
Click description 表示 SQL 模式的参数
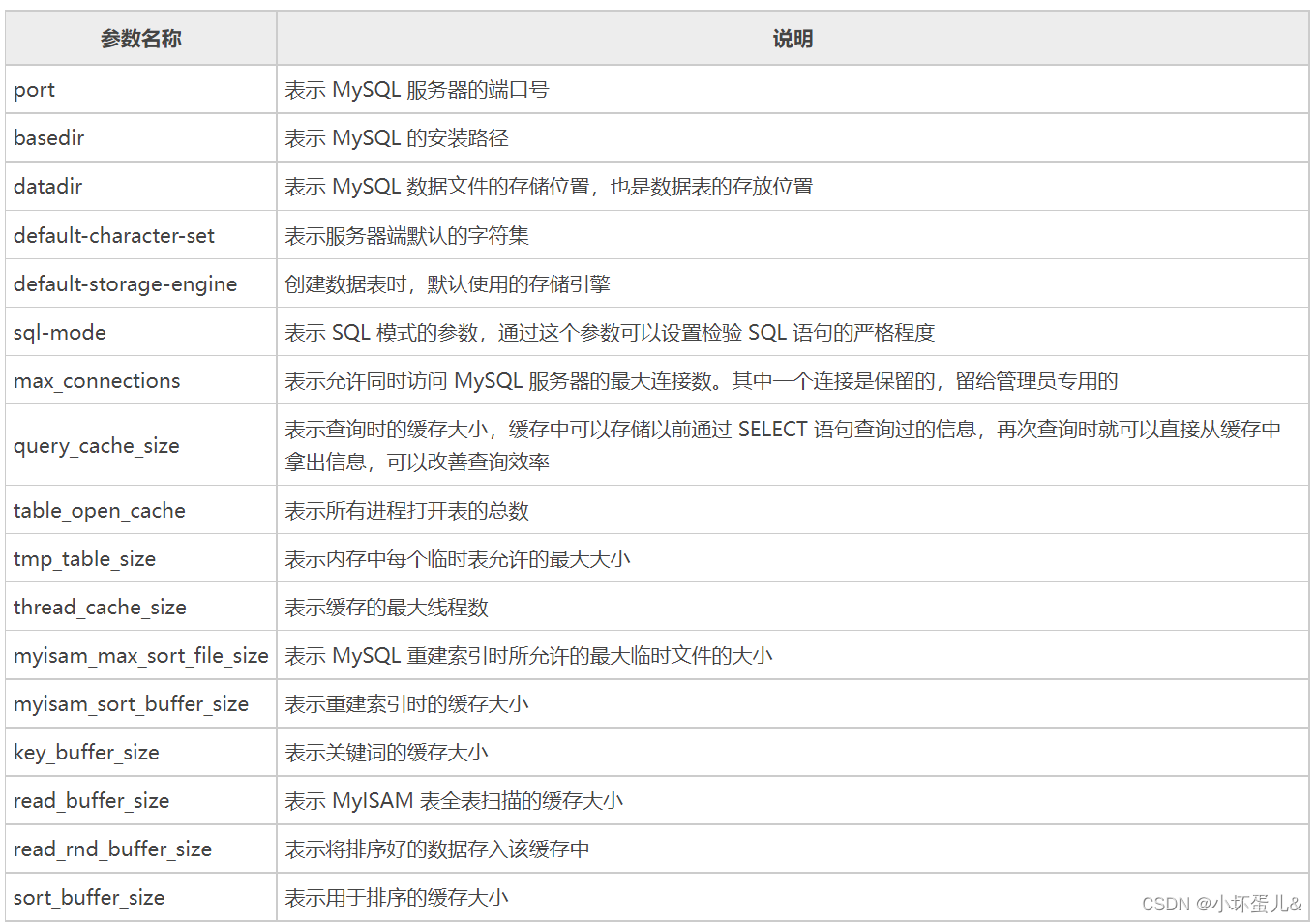pyautogui.click(x=610, y=333)
